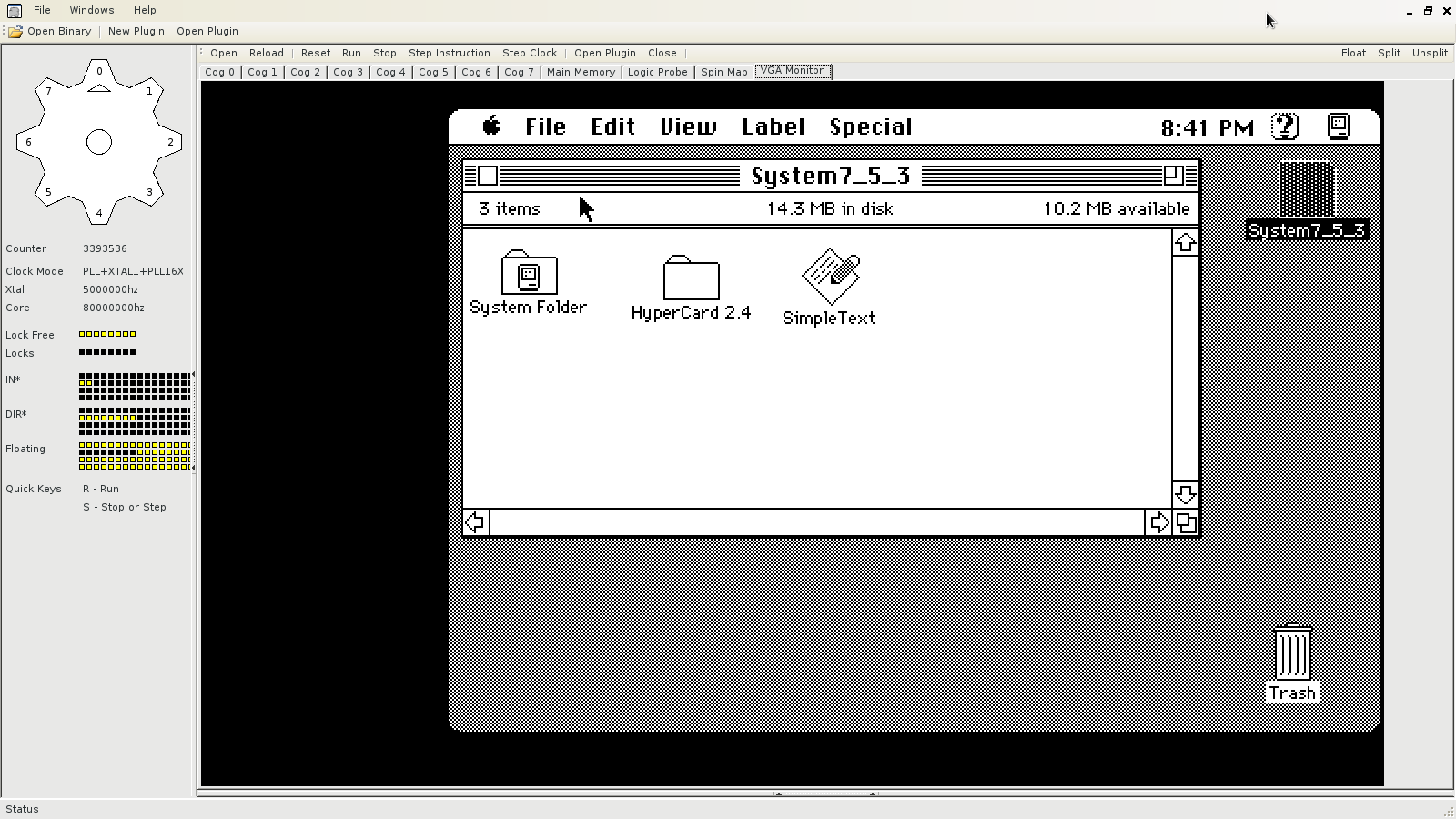Image resolution: width=1456 pixels, height=819 pixels.
Task: Select the Trash icon on desktop
Action: (x=1292, y=652)
